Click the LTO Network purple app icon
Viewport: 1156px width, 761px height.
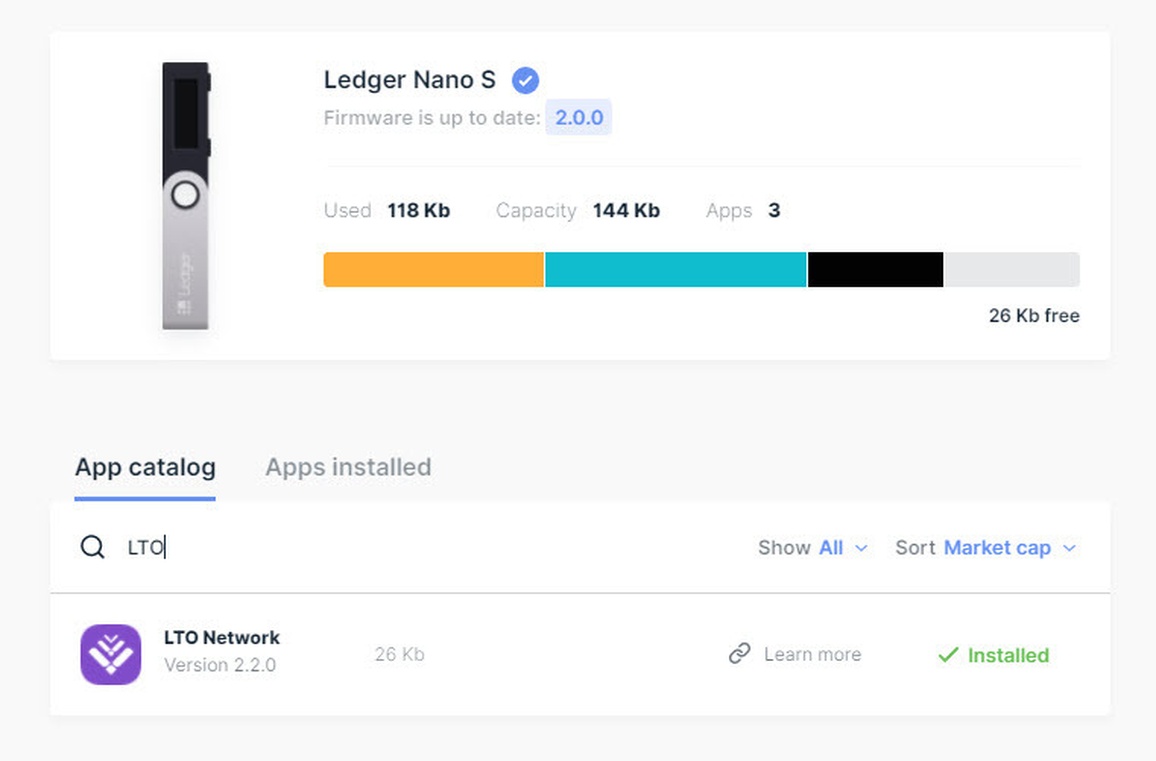111,654
